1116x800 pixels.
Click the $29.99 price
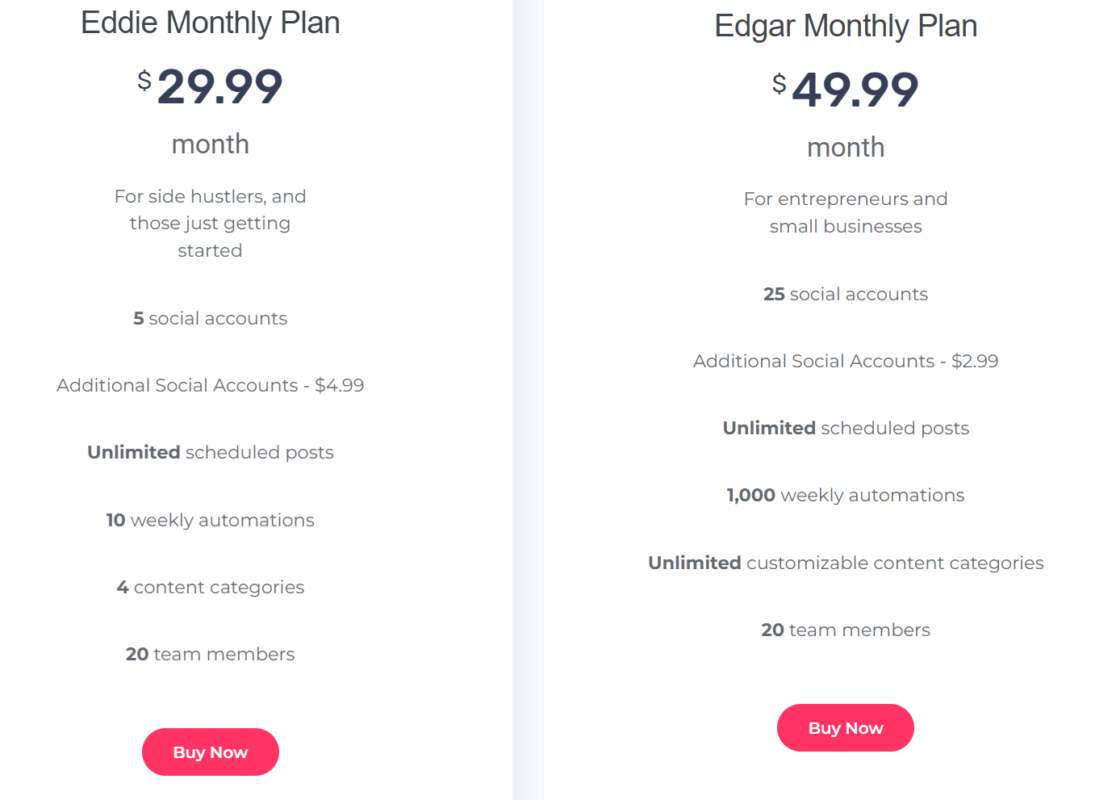coord(210,87)
